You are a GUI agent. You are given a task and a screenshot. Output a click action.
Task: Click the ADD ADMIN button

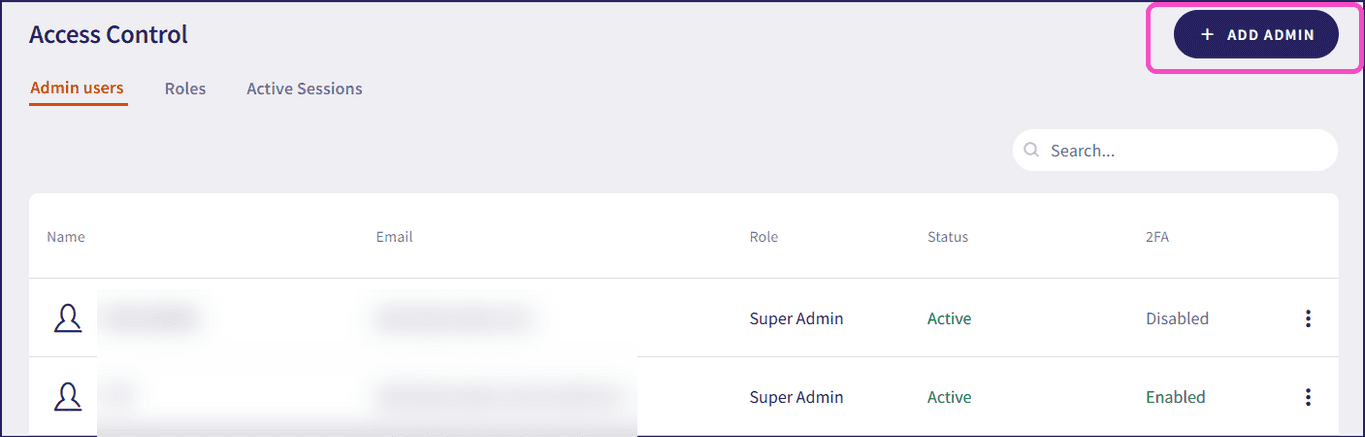pyautogui.click(x=1256, y=34)
